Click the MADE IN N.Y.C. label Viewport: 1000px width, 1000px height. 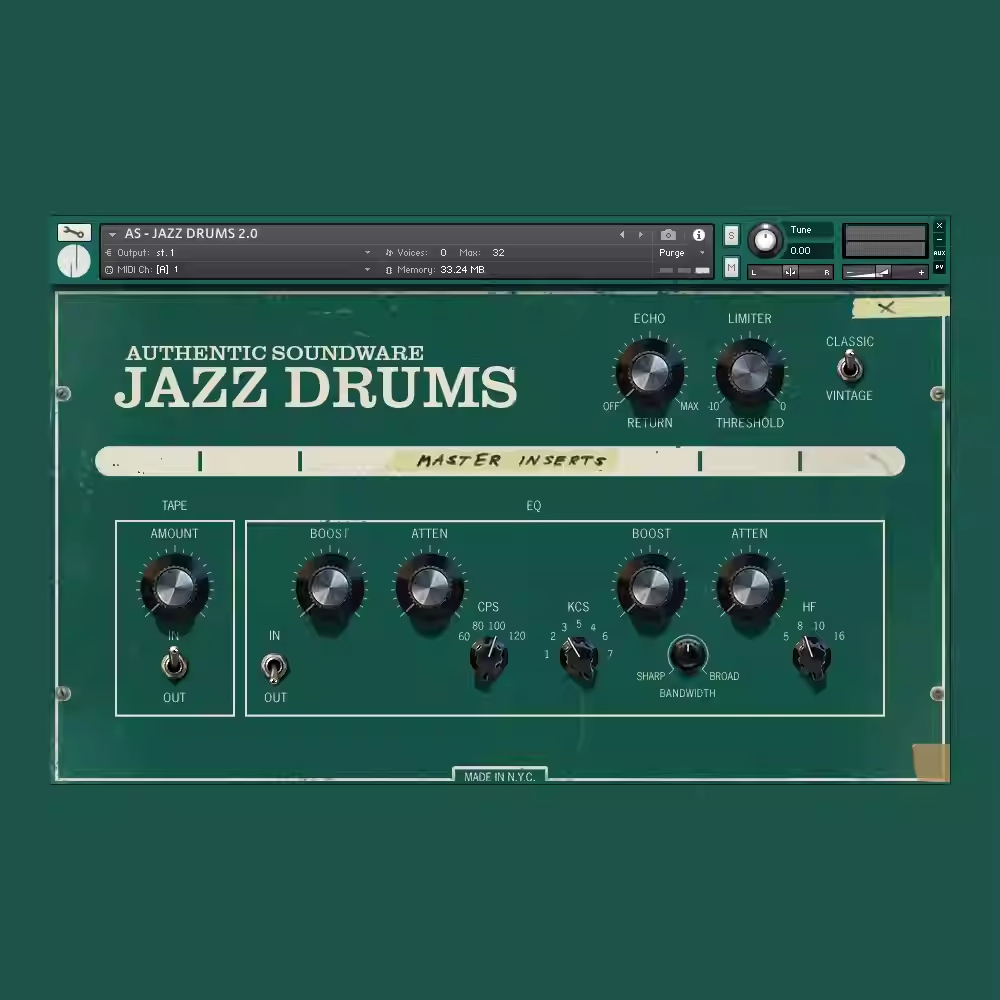[499, 776]
